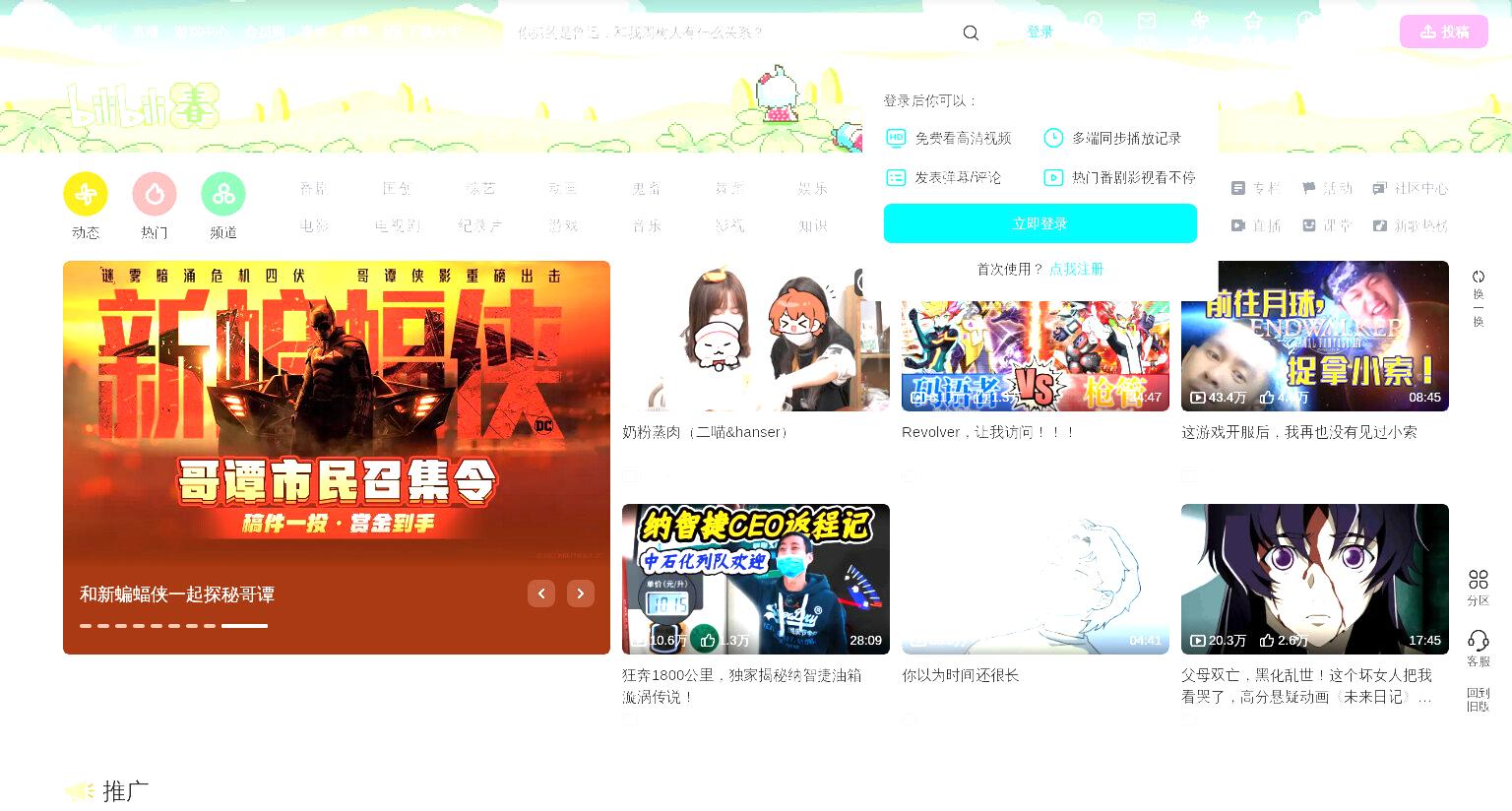This screenshot has width=1512, height=811.
Task: Open the 前往月球 捉拿小索 thumbnail
Action: click(1315, 336)
